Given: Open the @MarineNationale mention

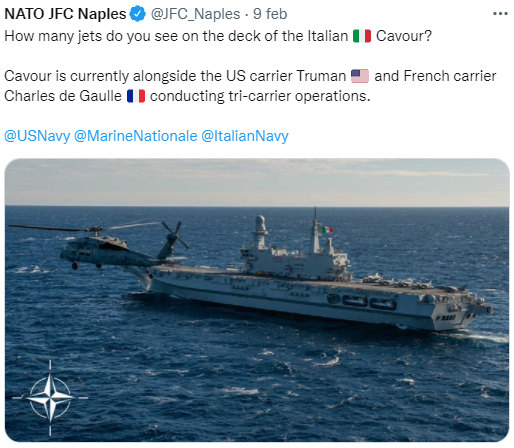Looking at the screenshot, I should tap(135, 136).
